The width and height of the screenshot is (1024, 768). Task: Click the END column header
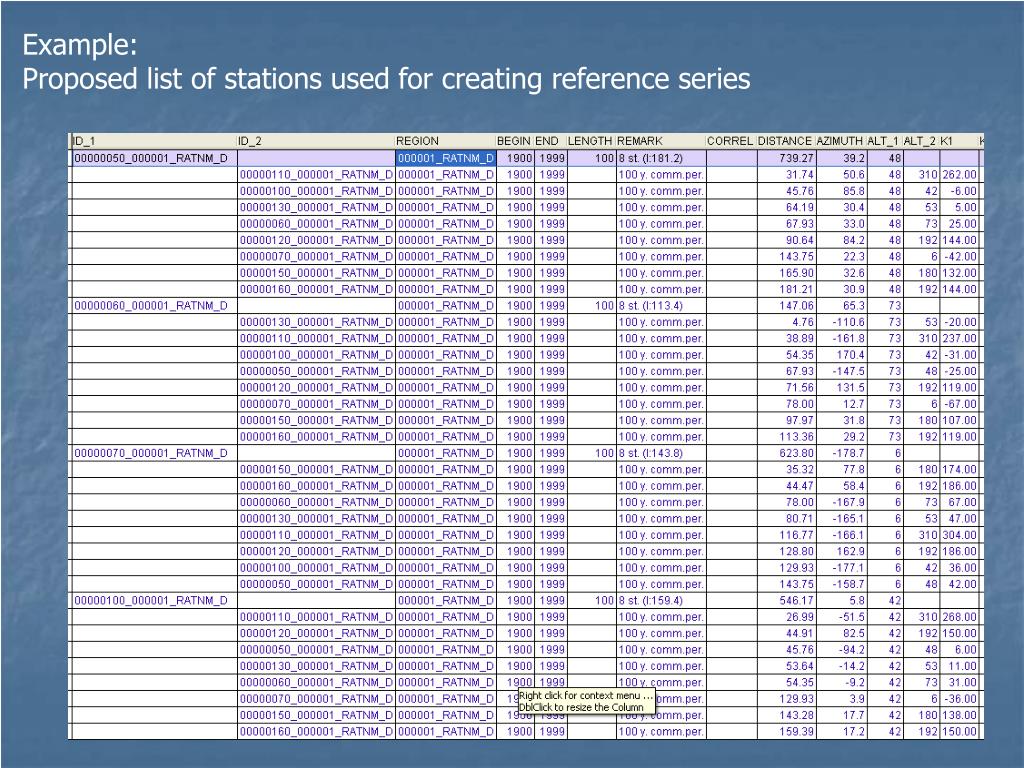coord(550,141)
